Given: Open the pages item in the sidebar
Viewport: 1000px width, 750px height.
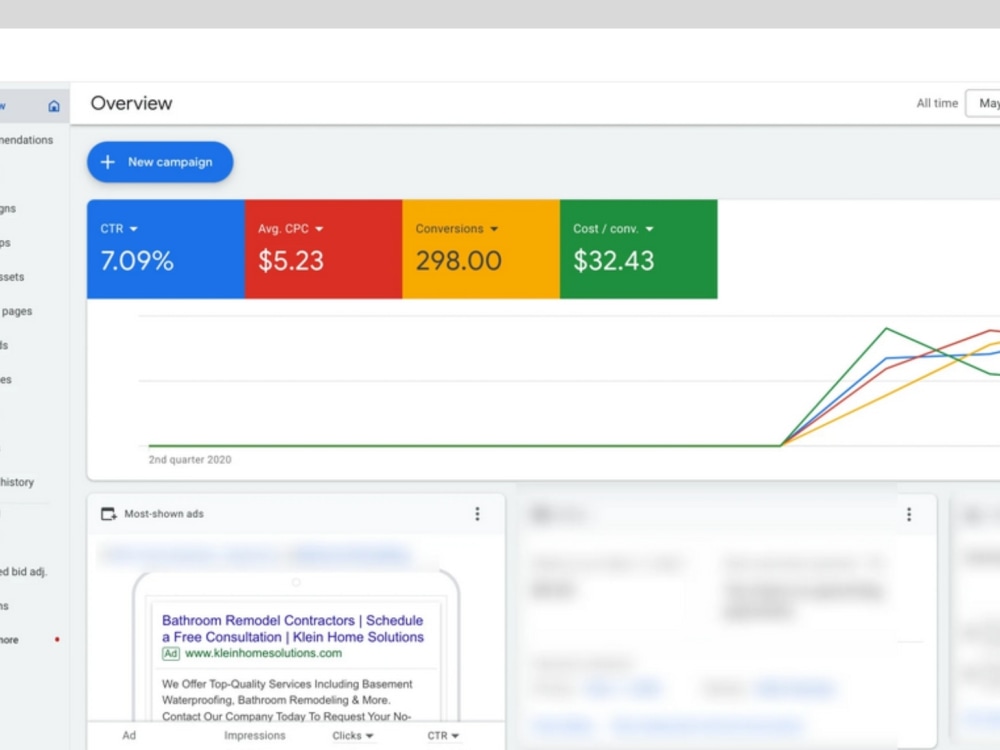Looking at the screenshot, I should click(x=17, y=311).
